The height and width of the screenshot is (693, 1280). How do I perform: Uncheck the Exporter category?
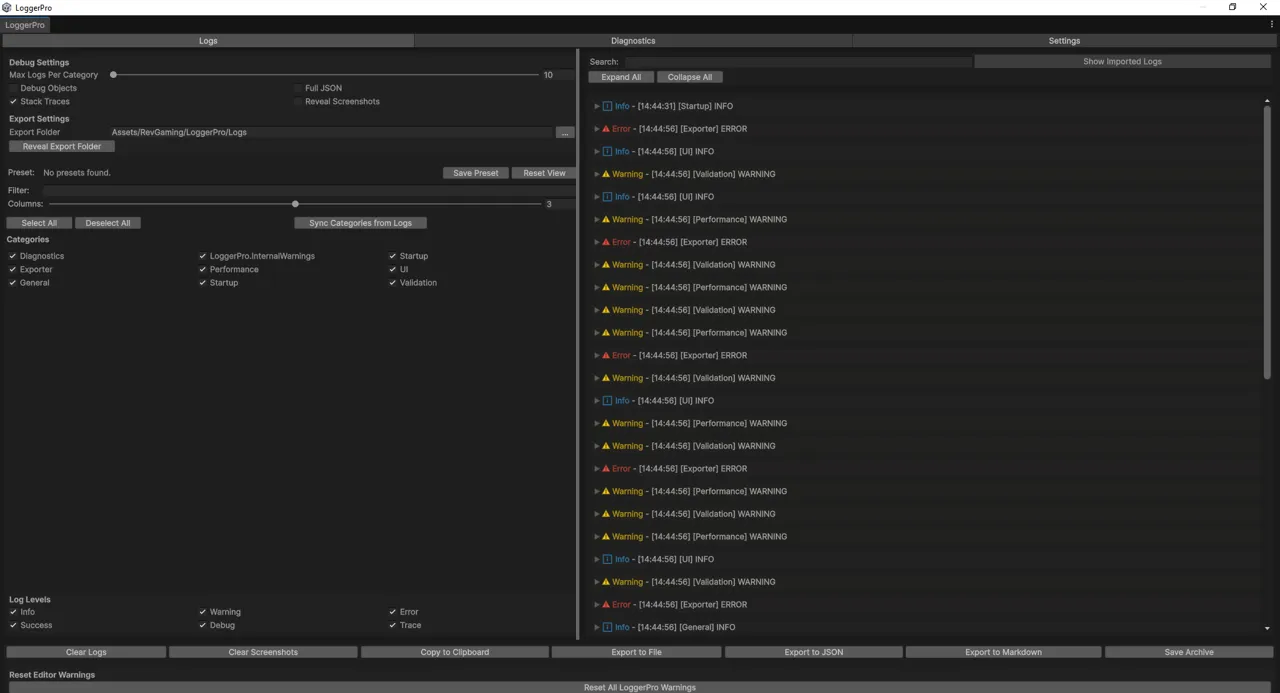pyautogui.click(x=13, y=270)
